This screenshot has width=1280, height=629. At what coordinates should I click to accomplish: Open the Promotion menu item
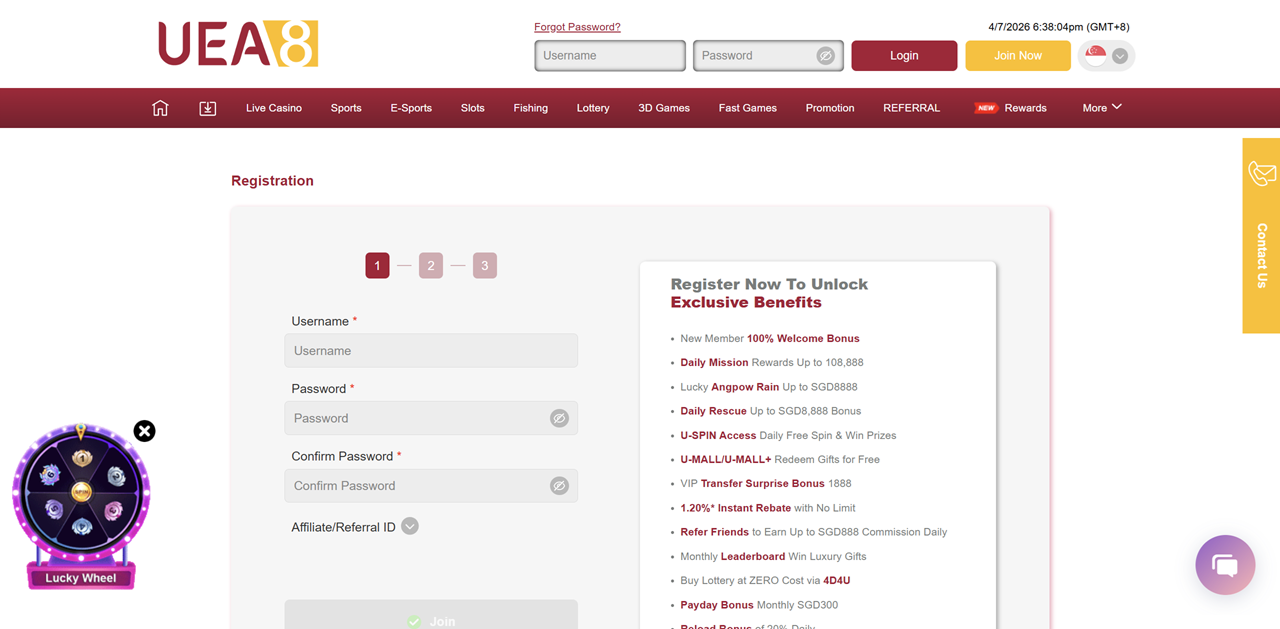tap(830, 108)
